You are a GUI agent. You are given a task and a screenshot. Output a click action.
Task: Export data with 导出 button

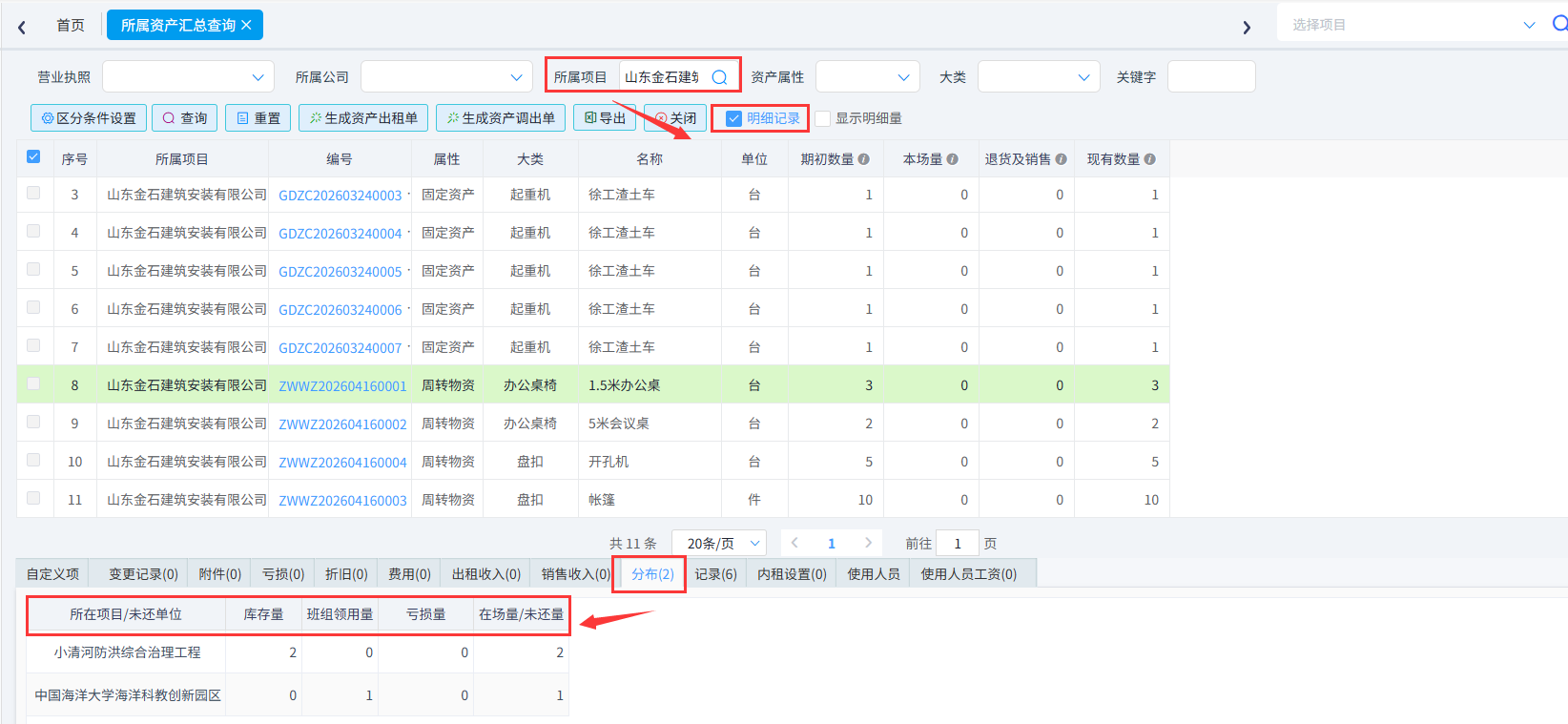tap(605, 118)
